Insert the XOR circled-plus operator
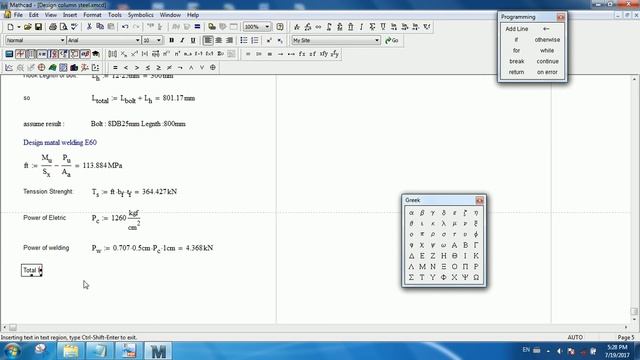This screenshot has height=360, width=640. pos(213,67)
